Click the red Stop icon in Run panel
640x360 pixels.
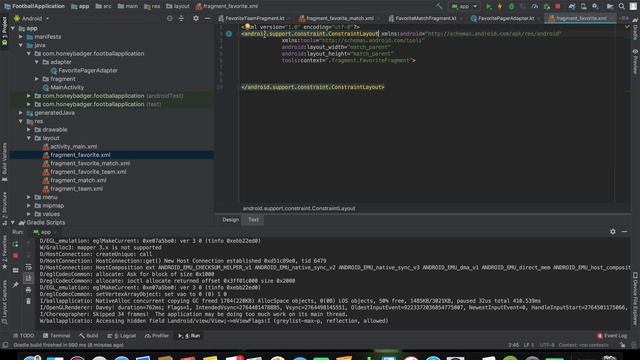click(16, 256)
